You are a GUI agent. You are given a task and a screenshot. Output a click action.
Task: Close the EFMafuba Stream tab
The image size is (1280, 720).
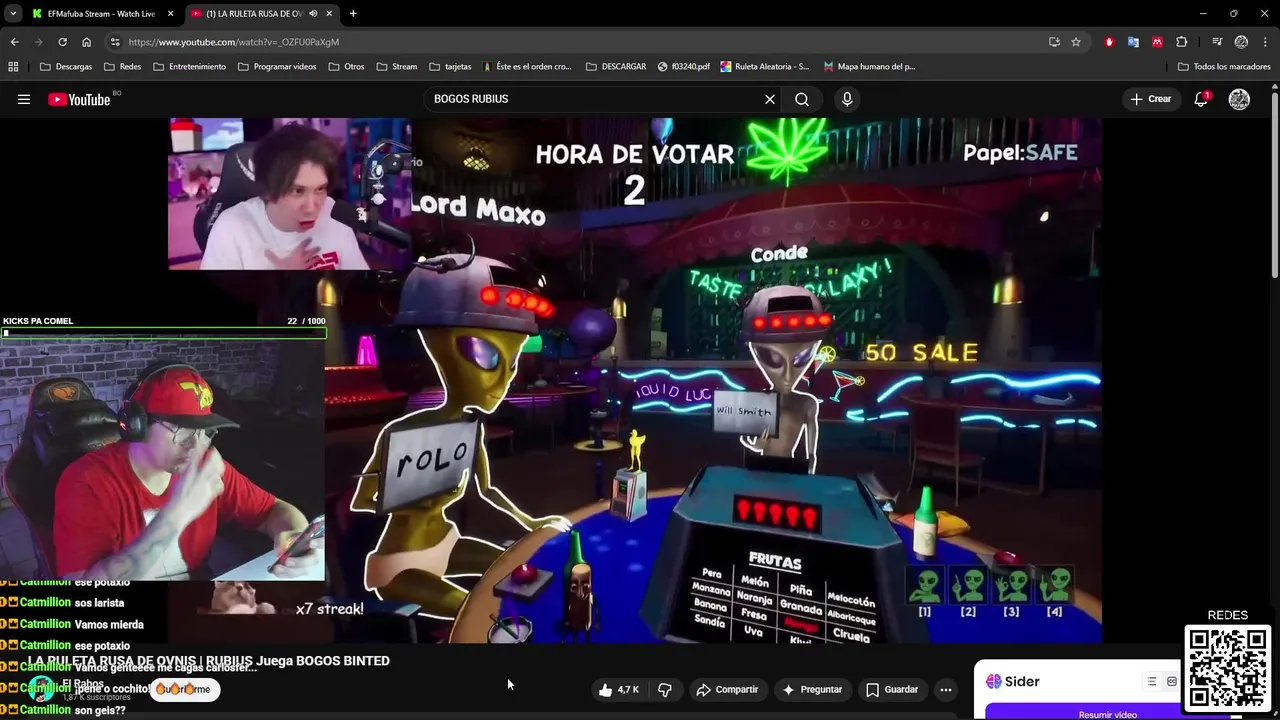(170, 14)
